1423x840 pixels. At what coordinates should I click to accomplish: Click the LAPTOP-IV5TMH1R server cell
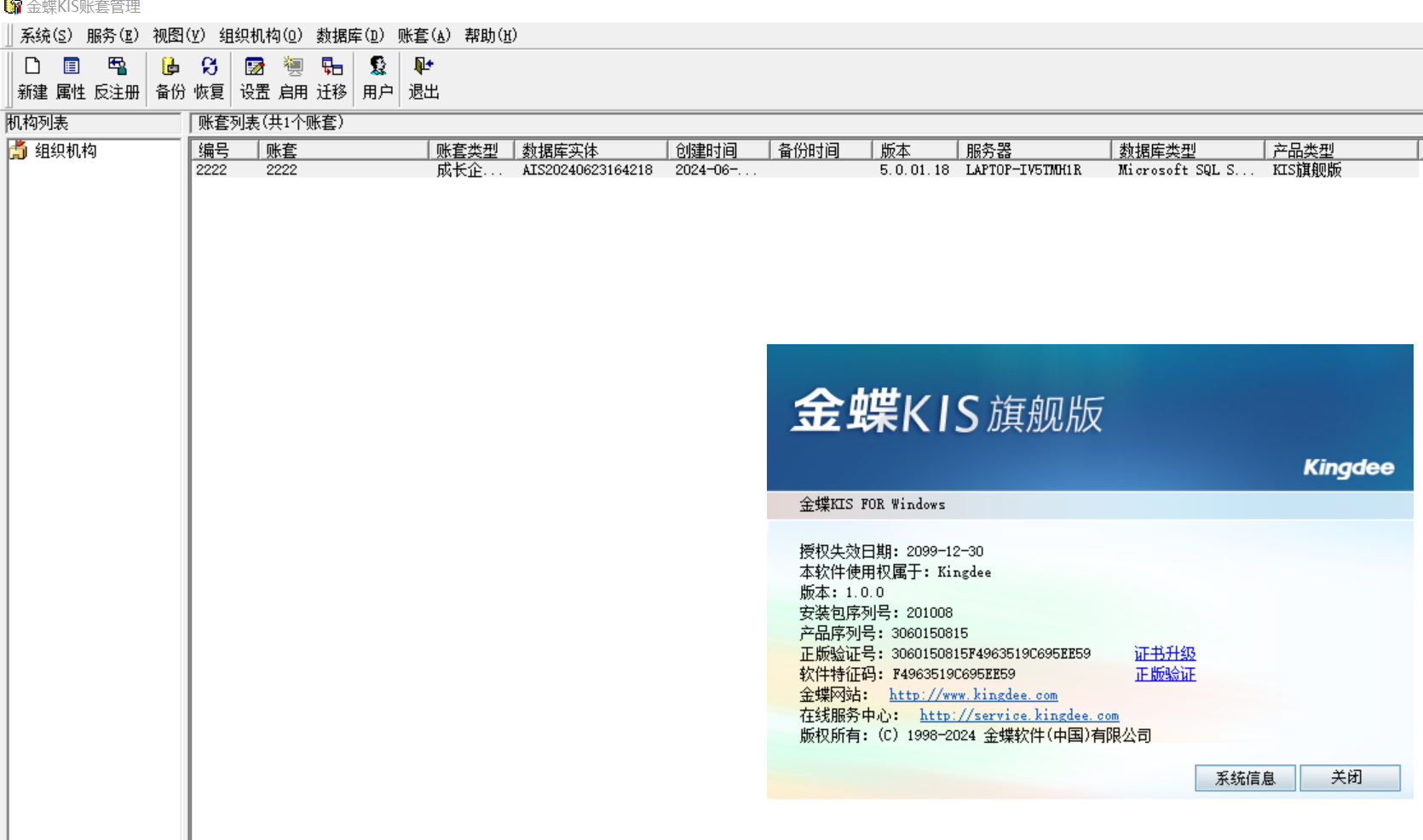click(1023, 170)
